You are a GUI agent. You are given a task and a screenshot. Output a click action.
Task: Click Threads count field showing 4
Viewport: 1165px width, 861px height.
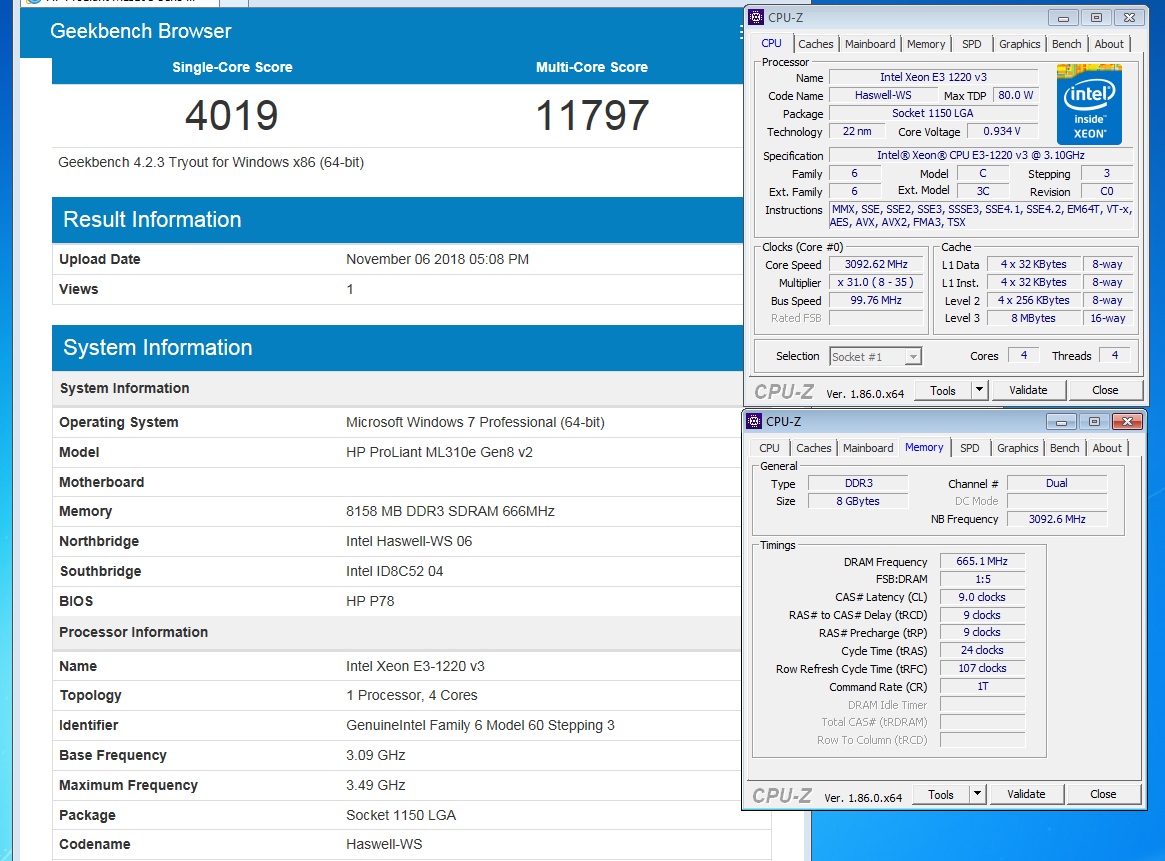[1114, 355]
